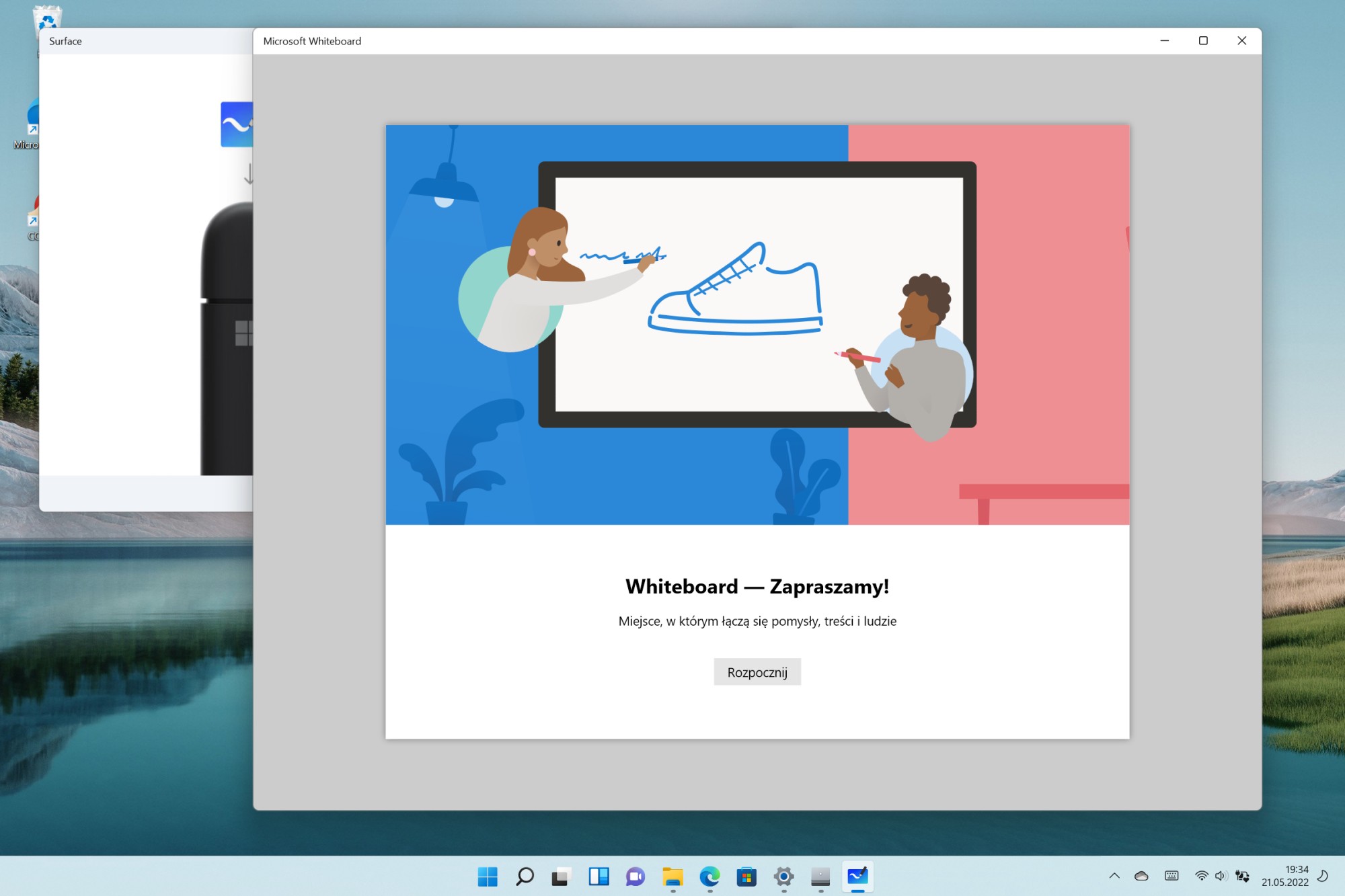
Task: Expand hidden system tray icons
Action: click(x=1114, y=876)
